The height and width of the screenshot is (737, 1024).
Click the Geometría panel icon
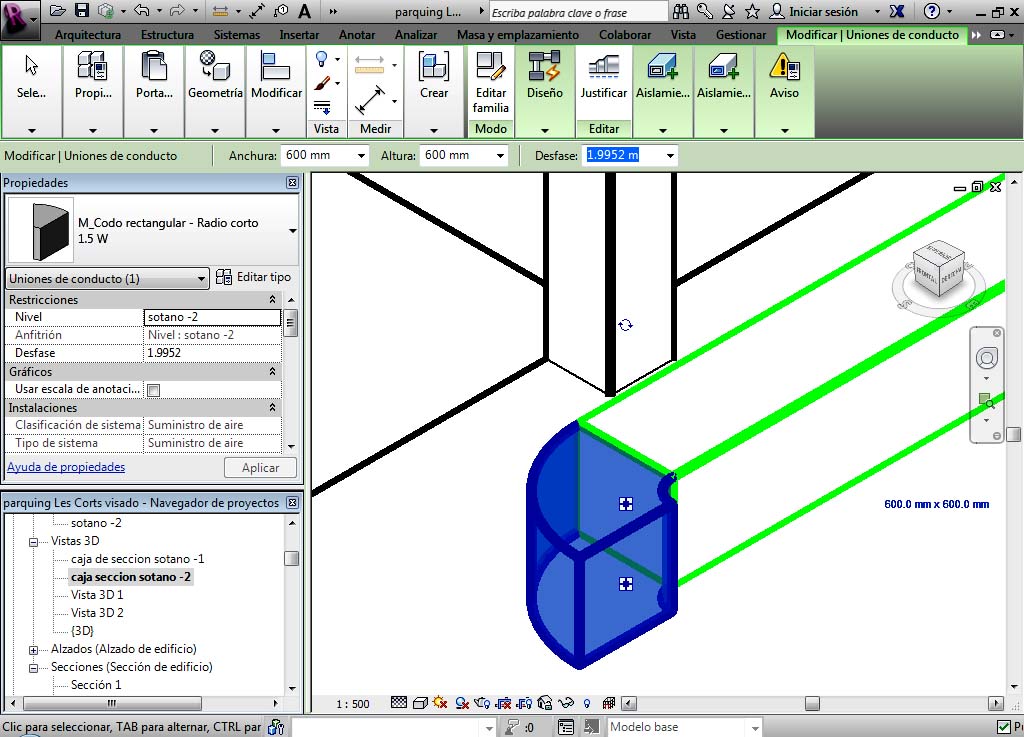coord(215,68)
